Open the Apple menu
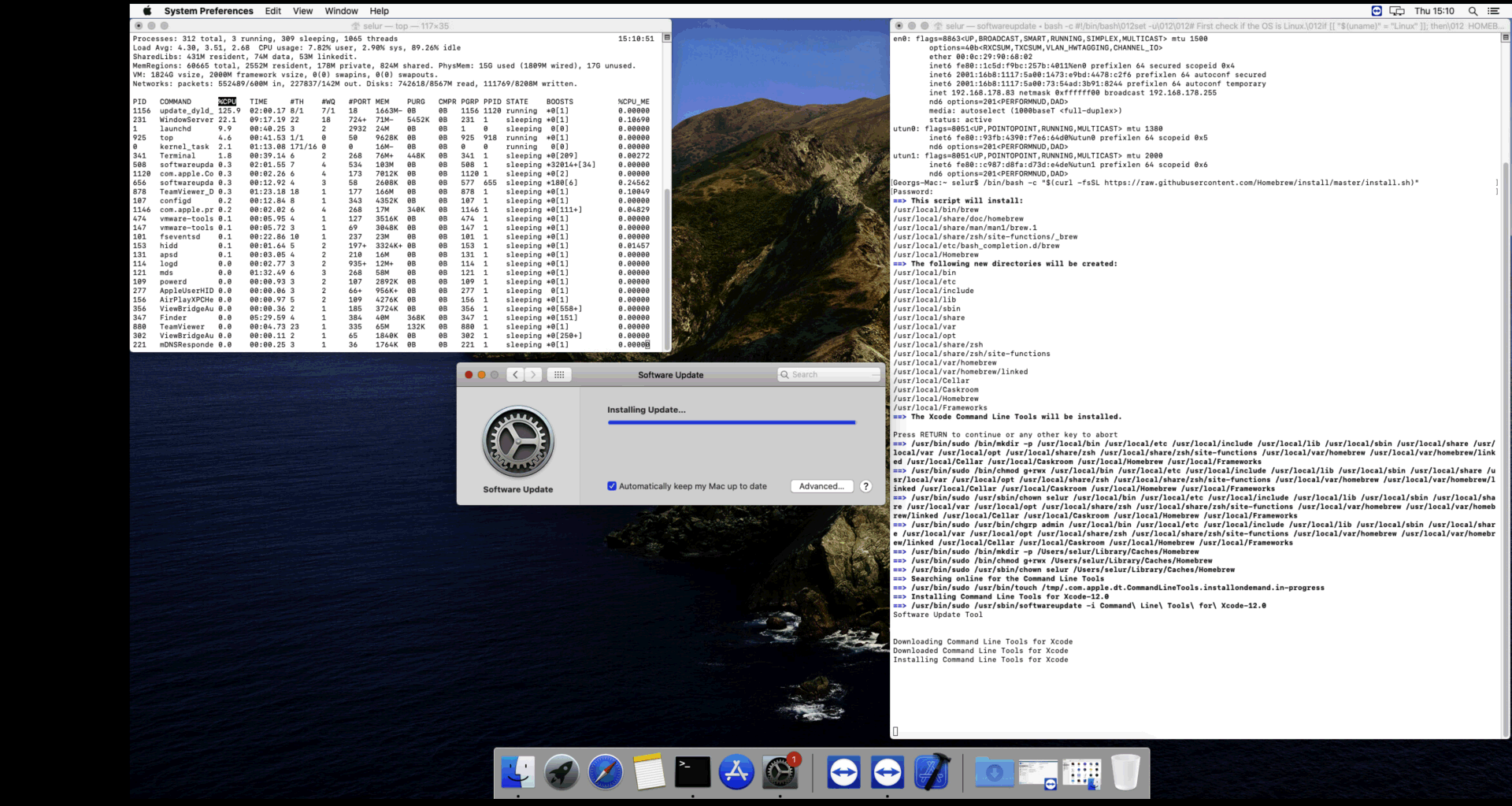The image size is (1512, 806). pos(147,11)
